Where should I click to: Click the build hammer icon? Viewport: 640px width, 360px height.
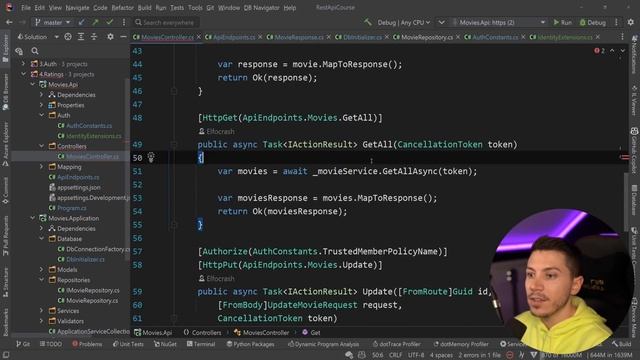368,22
